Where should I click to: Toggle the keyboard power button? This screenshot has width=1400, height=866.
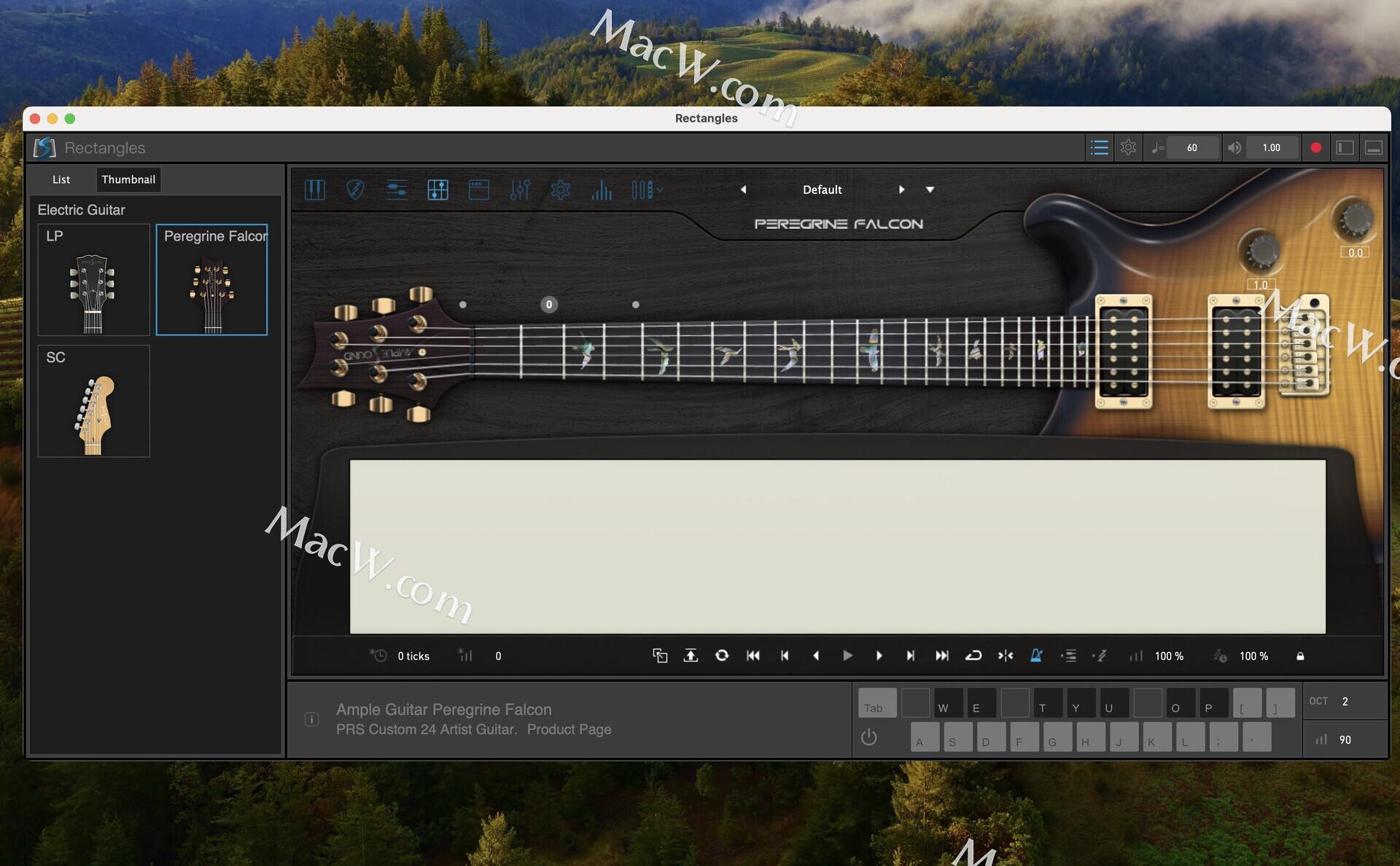868,738
